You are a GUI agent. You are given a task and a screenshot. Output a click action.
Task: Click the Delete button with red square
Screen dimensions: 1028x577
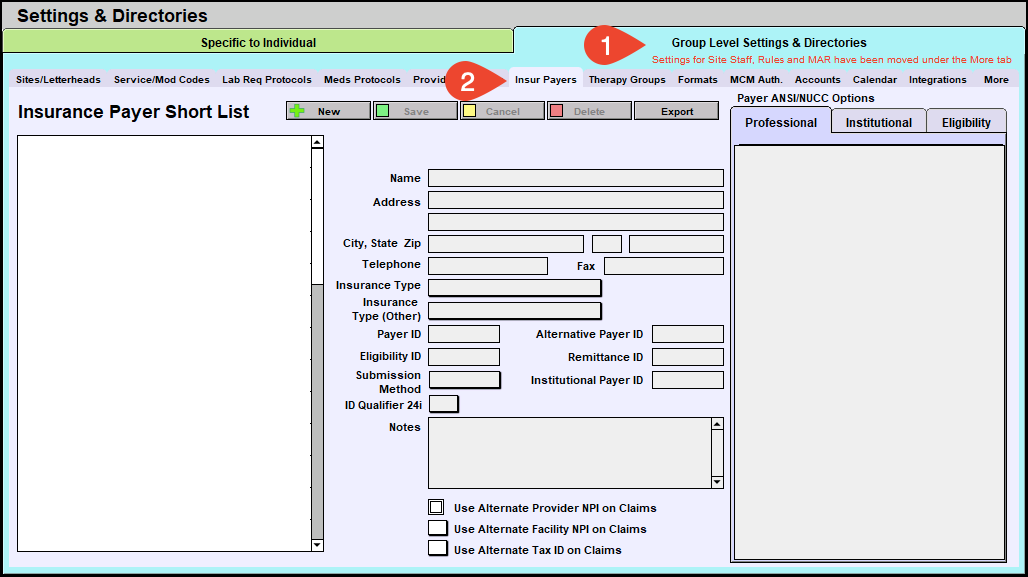point(589,111)
